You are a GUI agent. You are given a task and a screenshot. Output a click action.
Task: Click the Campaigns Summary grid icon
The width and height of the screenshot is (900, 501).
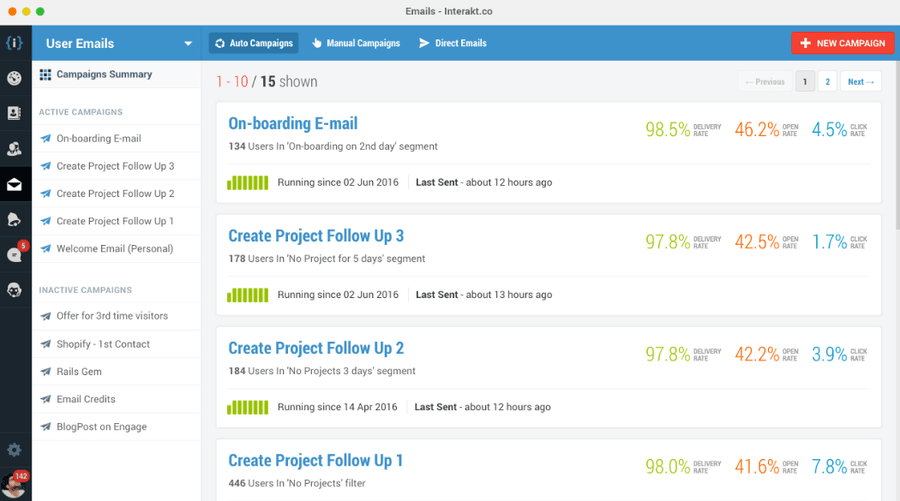click(x=45, y=74)
